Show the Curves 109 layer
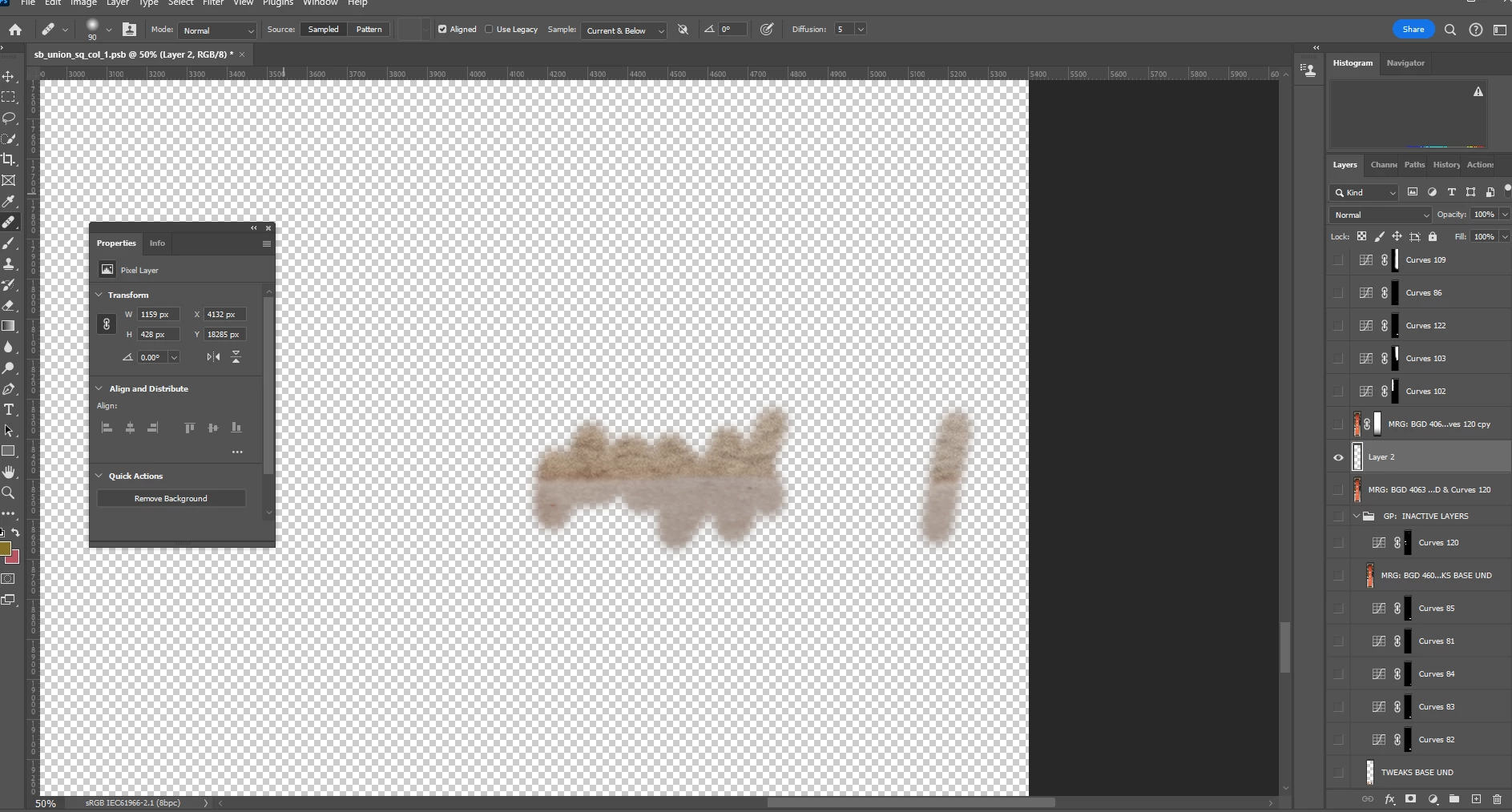This screenshot has width=1512, height=812. pyautogui.click(x=1338, y=260)
